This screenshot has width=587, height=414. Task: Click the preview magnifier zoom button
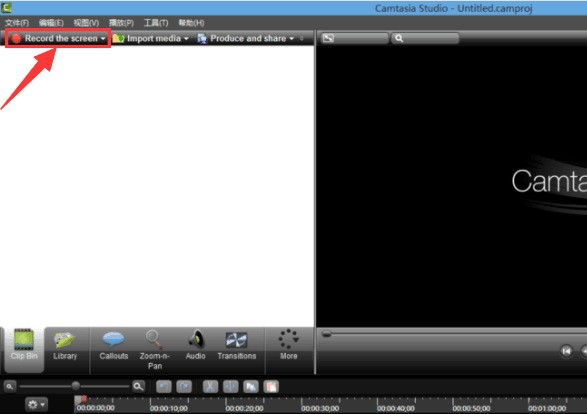point(425,38)
